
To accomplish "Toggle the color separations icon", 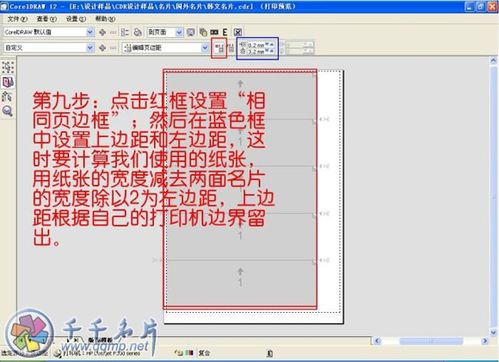I will pyautogui.click(x=203, y=32).
